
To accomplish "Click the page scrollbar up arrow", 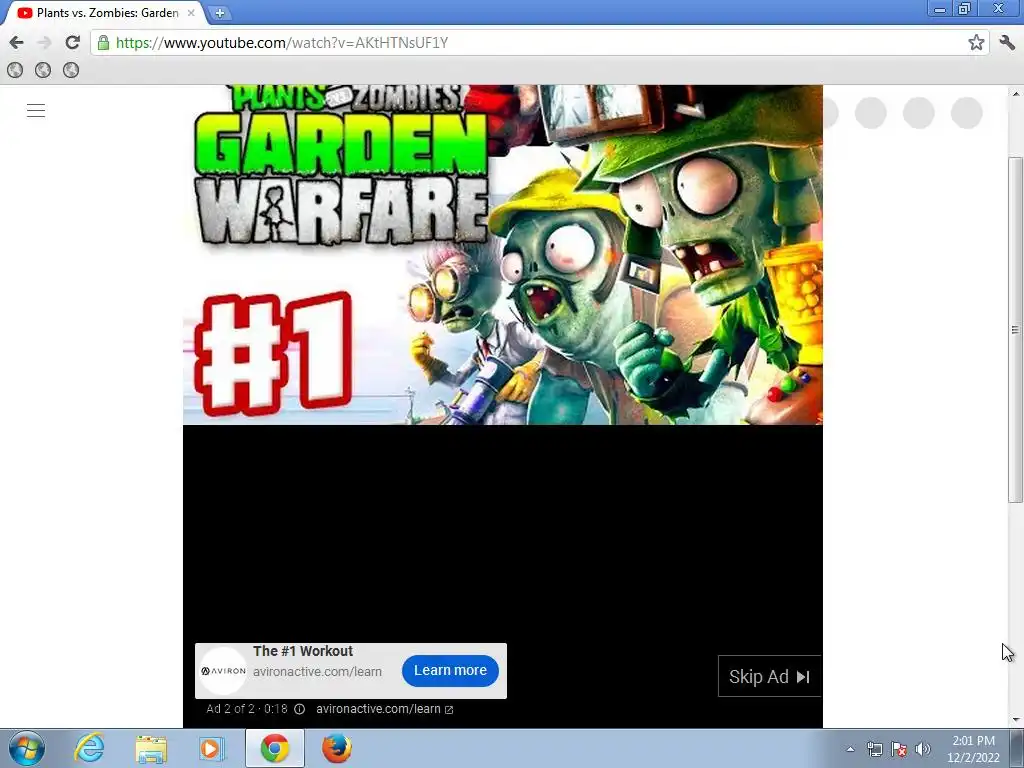I will (1015, 93).
